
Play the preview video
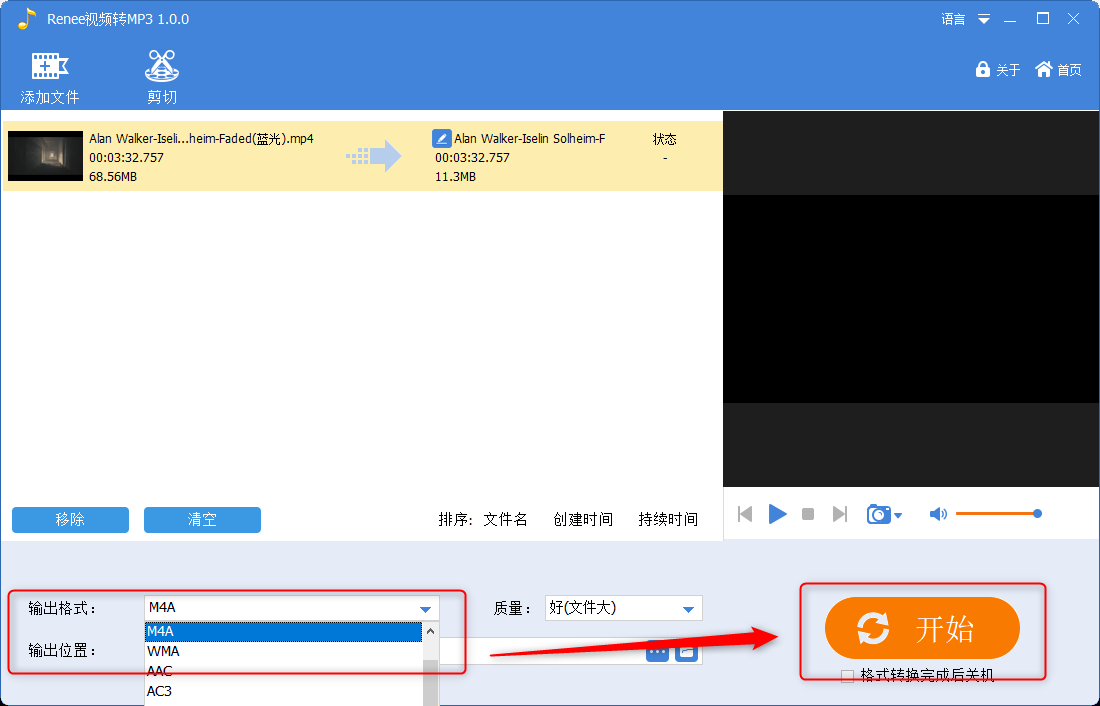(x=777, y=514)
